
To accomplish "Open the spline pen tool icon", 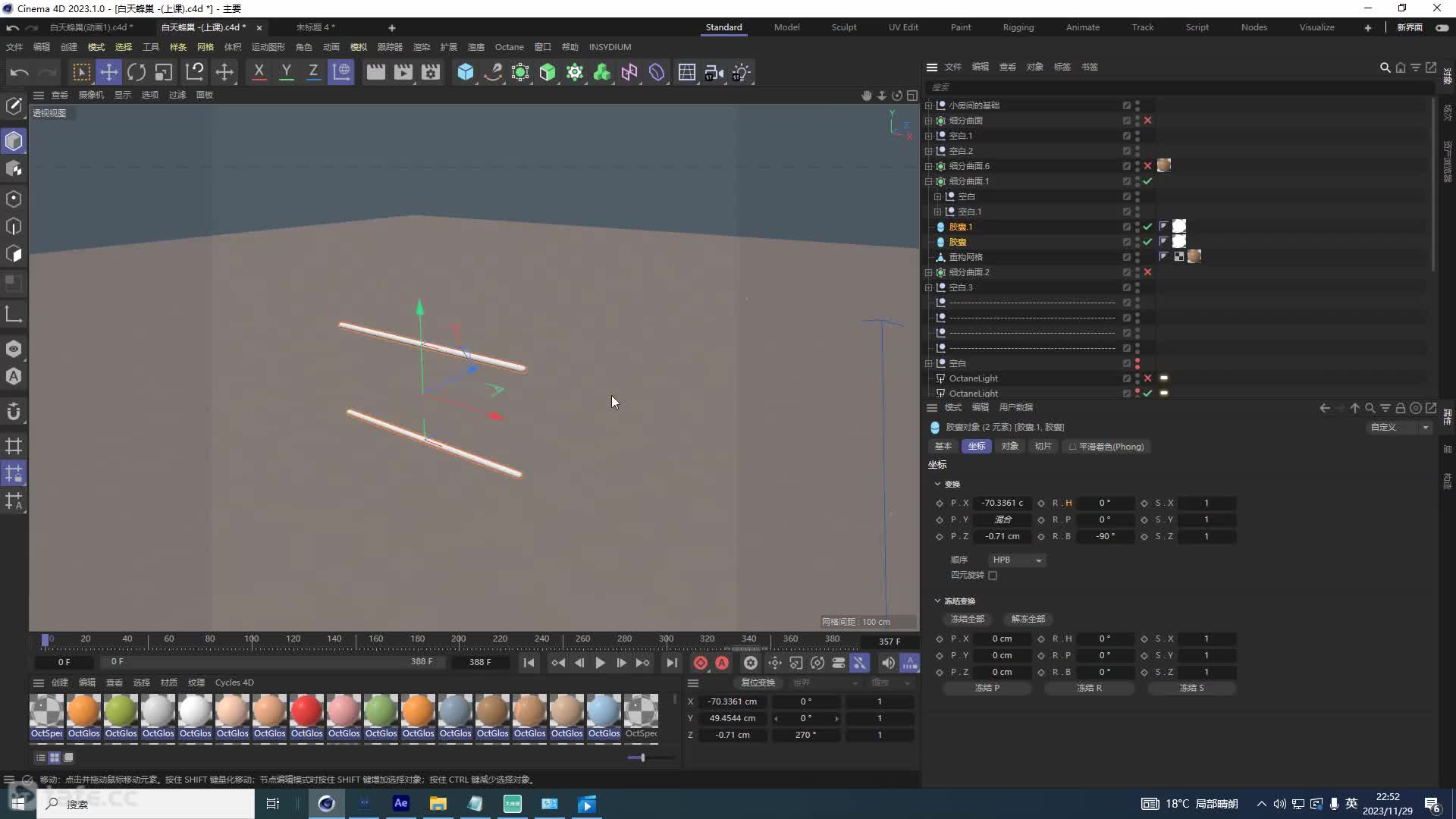I will [493, 72].
